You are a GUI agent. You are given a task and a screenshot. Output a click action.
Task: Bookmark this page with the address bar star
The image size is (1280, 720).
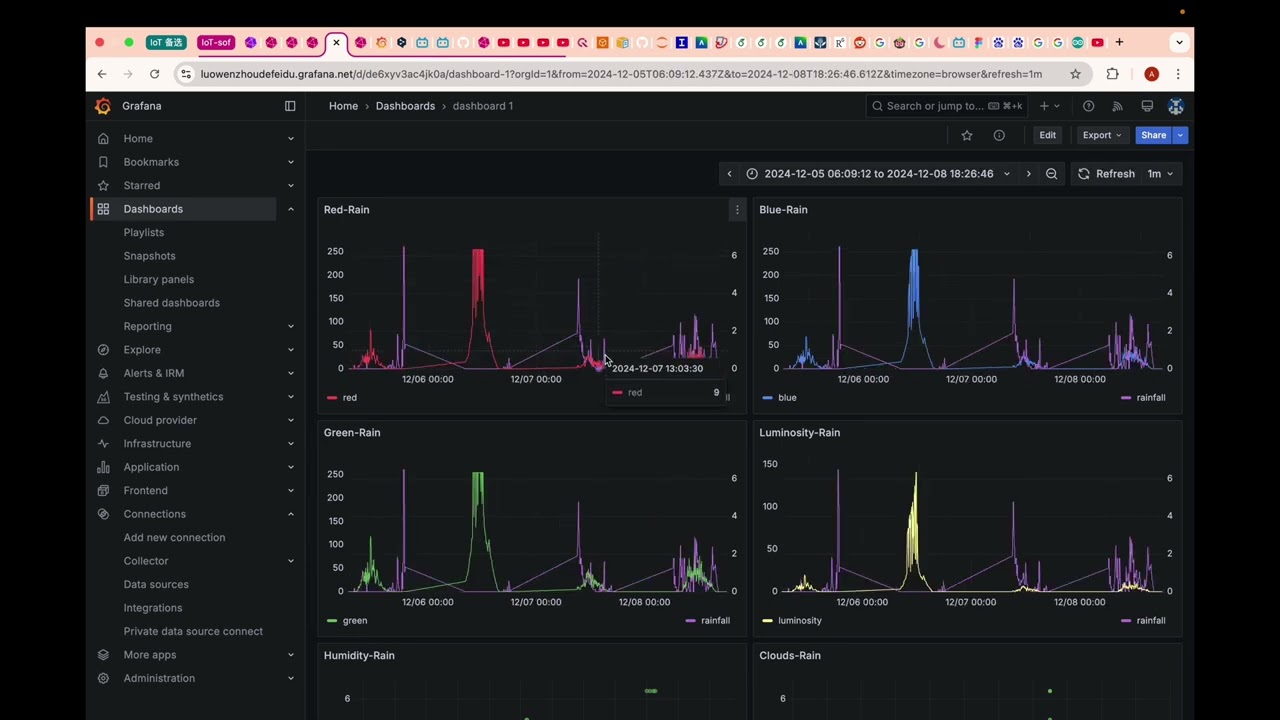tap(1075, 74)
